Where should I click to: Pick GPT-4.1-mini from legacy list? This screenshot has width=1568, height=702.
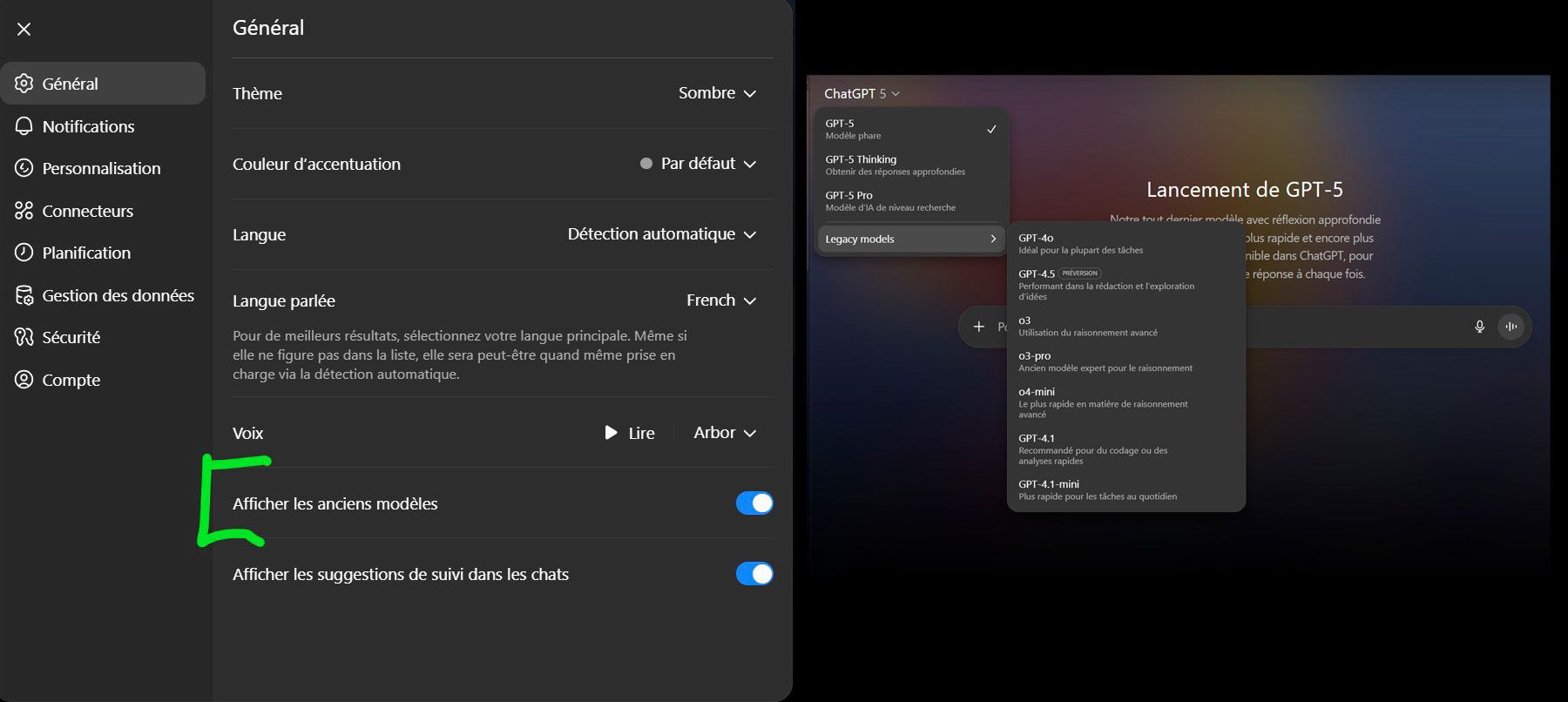tap(1125, 490)
